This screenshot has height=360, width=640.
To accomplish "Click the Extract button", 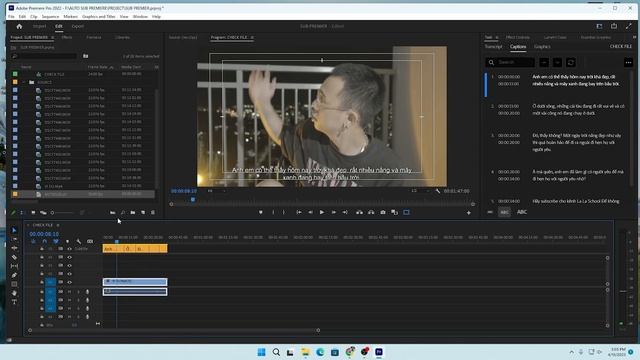I will point(371,212).
